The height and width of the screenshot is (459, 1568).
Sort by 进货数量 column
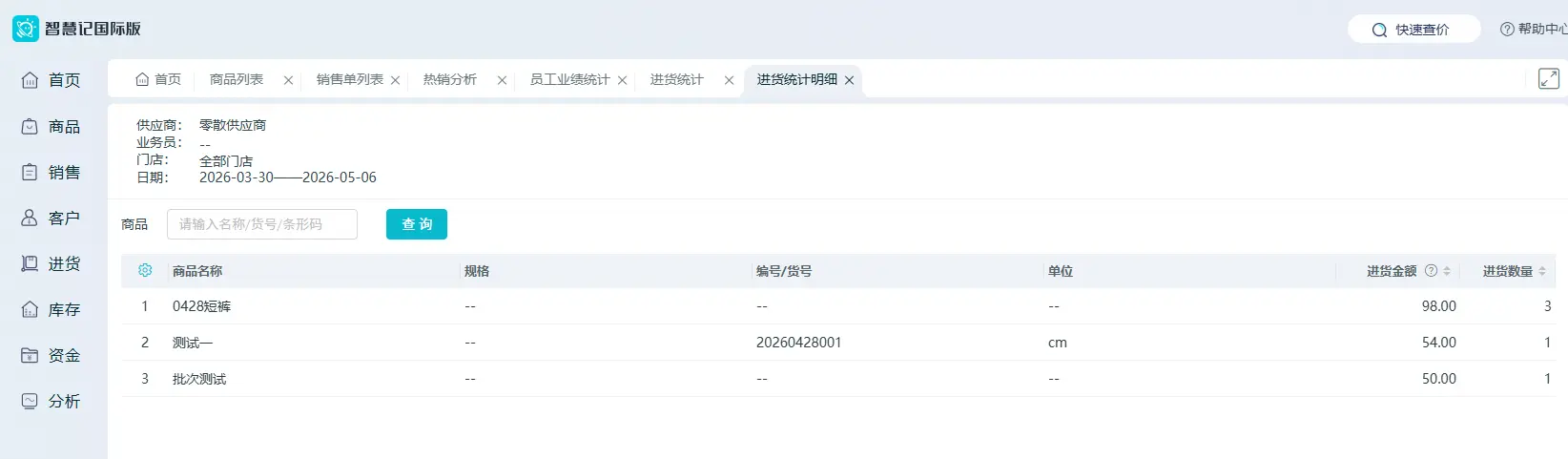click(1542, 271)
